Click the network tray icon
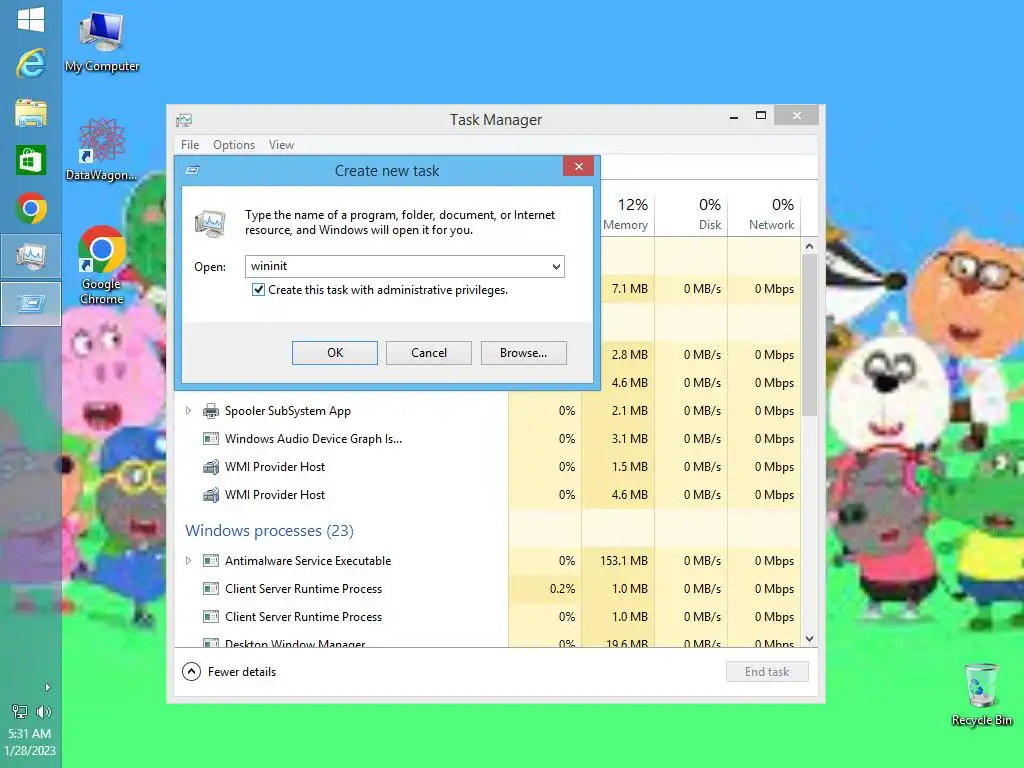 (20, 712)
